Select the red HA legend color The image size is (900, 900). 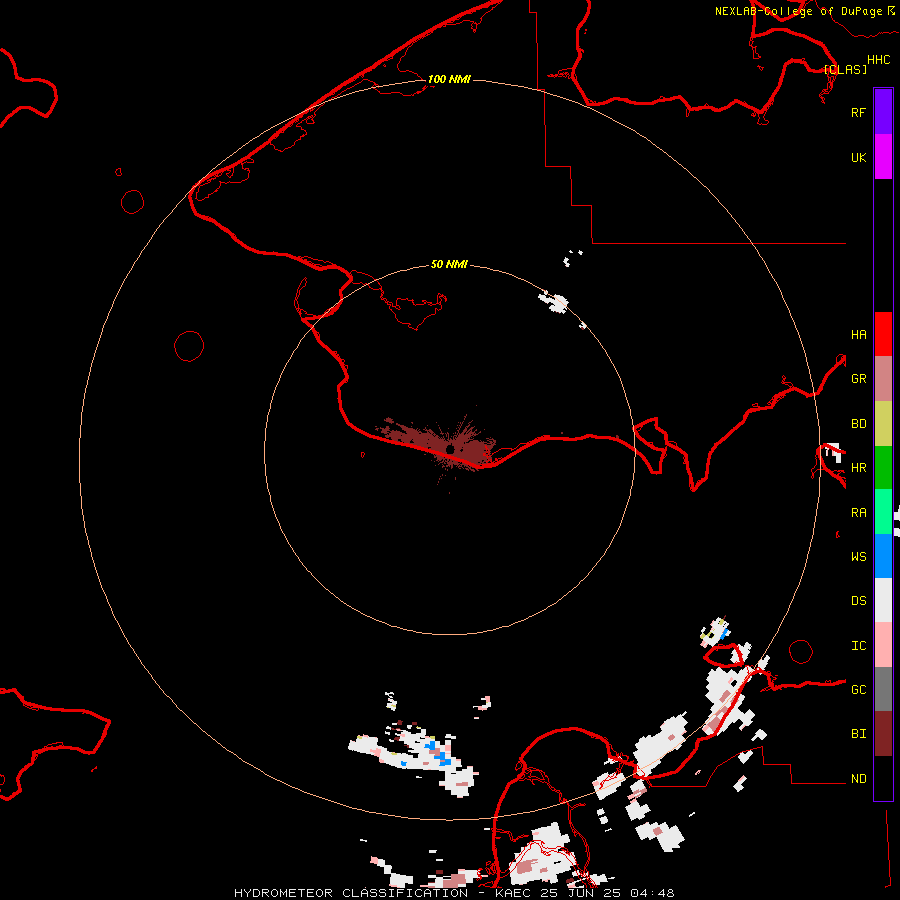(x=883, y=334)
